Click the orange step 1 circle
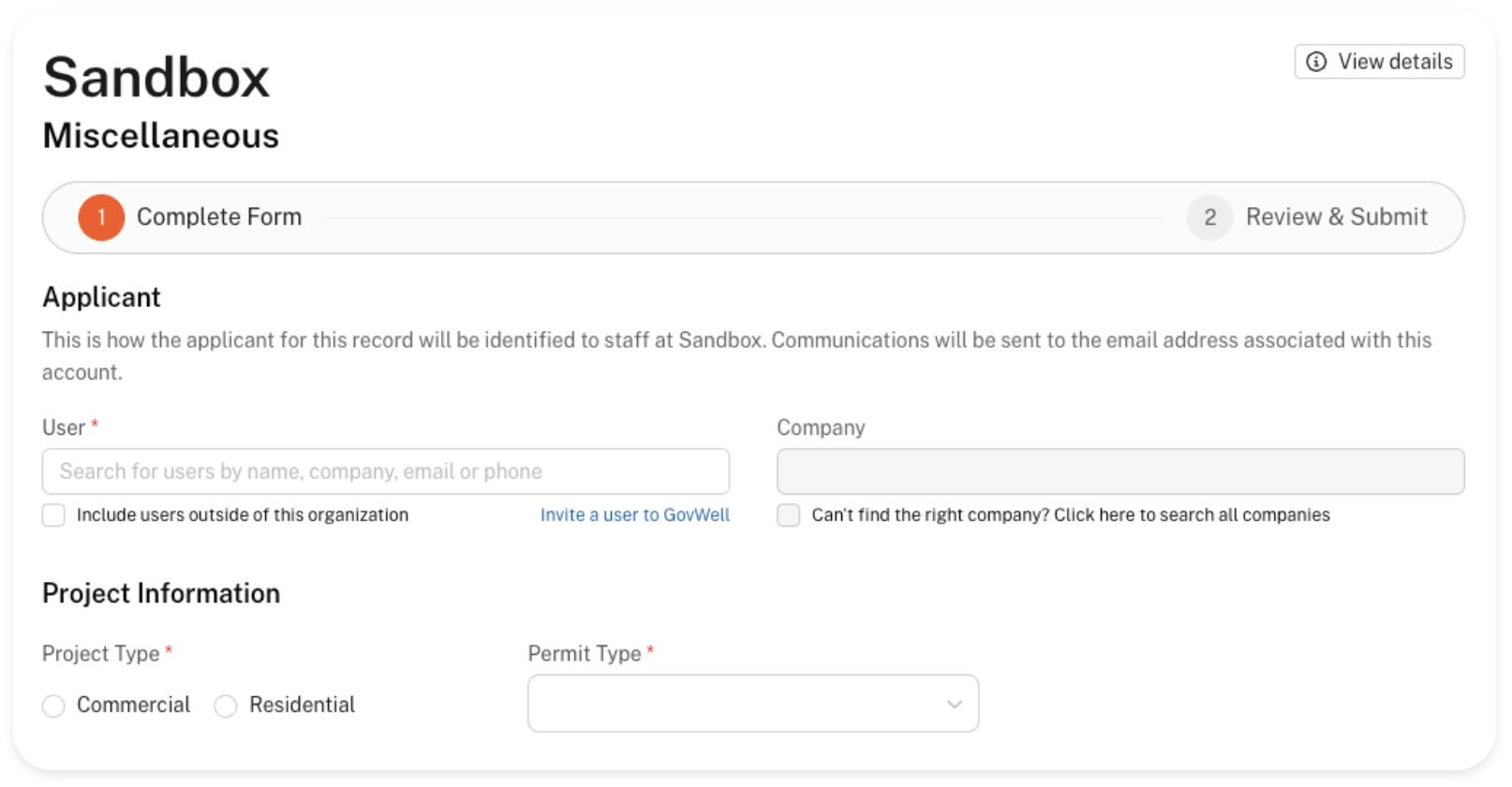Screen dimensions: 1512x787 (101, 217)
